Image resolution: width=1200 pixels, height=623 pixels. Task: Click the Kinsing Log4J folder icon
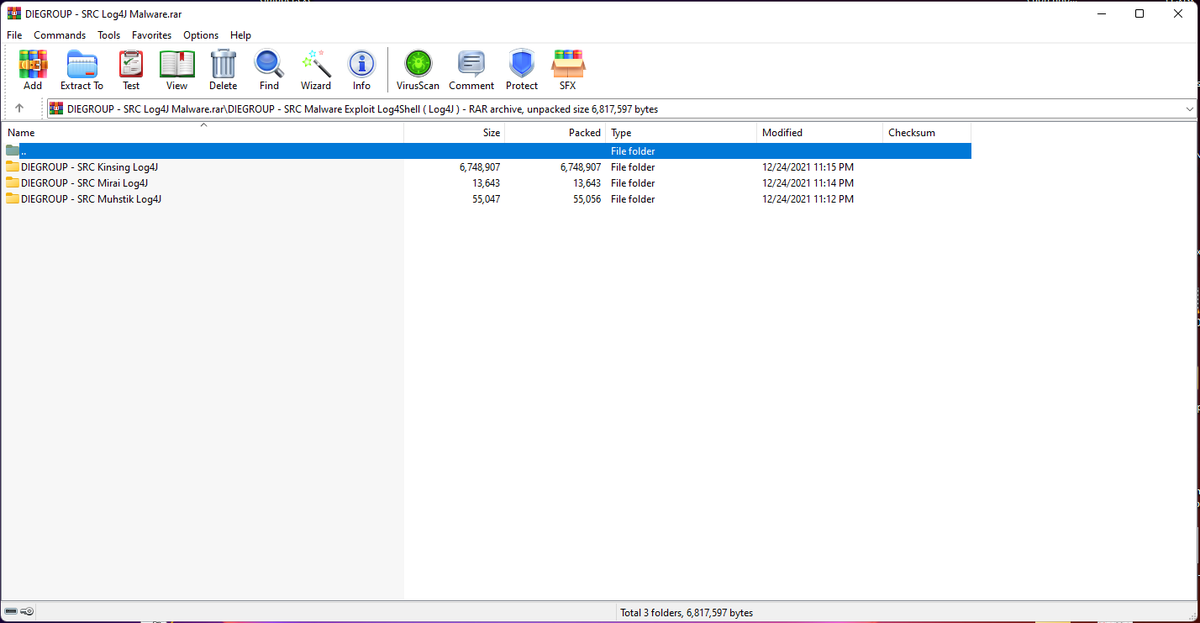13,167
